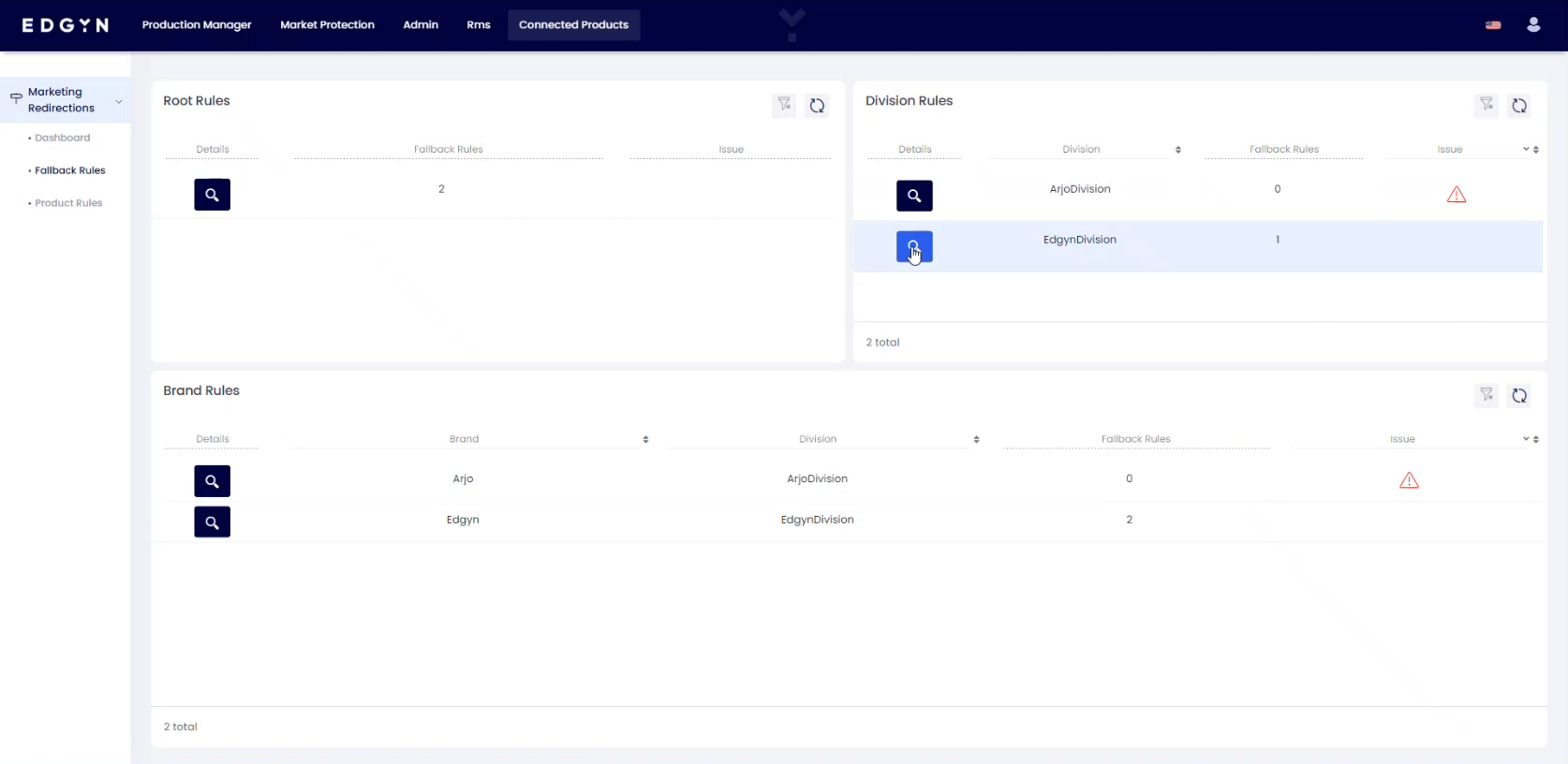Viewport: 1568px width, 764px height.
Task: Open the Production Manager menu
Action: pos(197,25)
